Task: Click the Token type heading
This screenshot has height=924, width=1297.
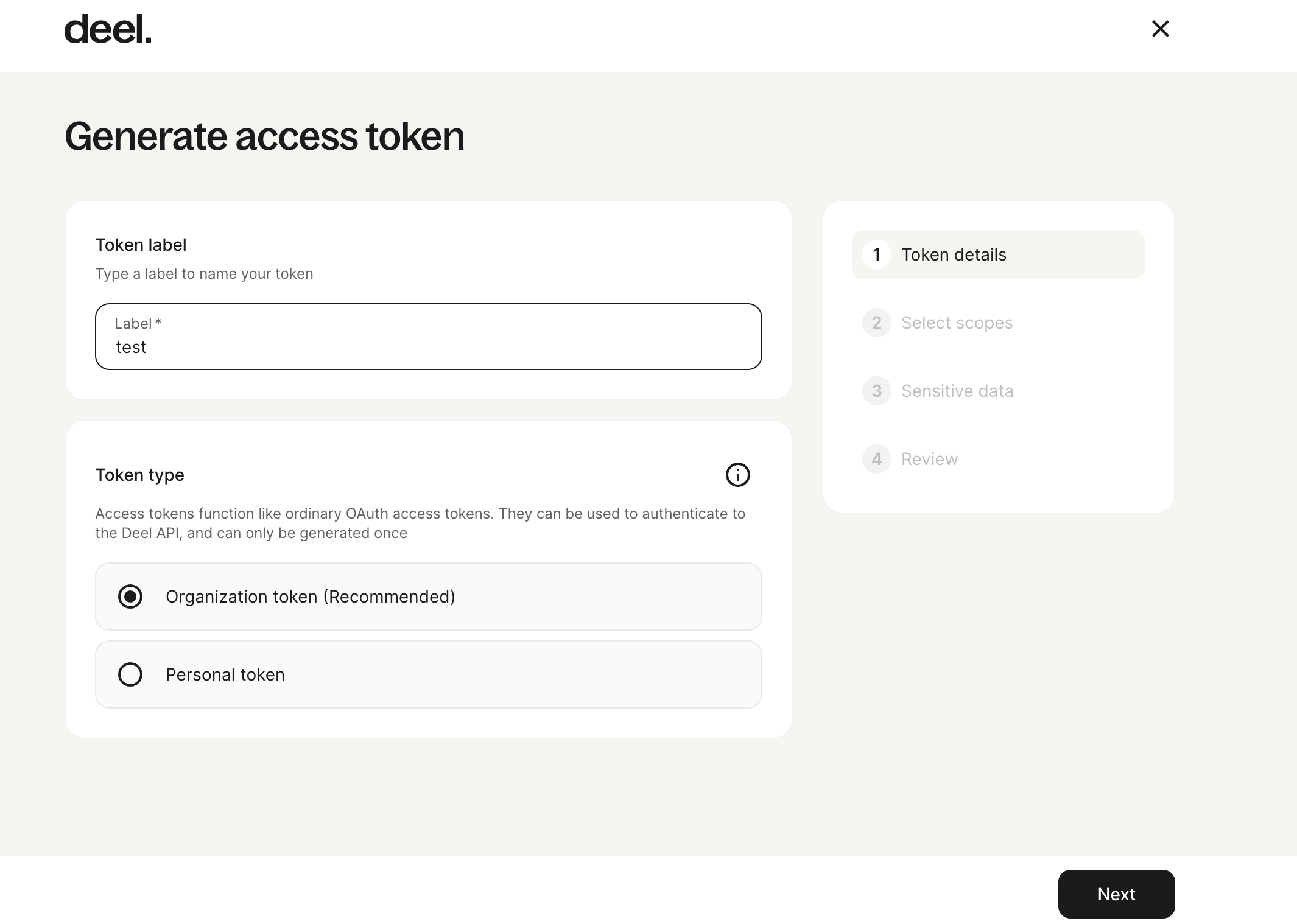Action: click(139, 475)
